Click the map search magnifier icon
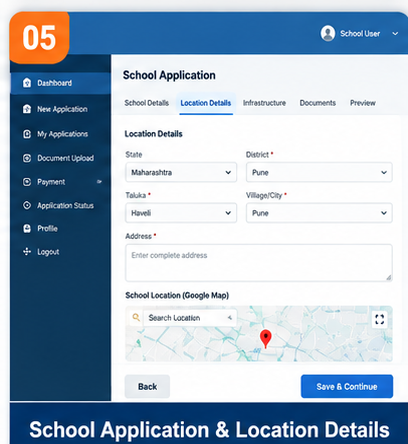Image resolution: width=408 pixels, height=444 pixels. click(136, 317)
